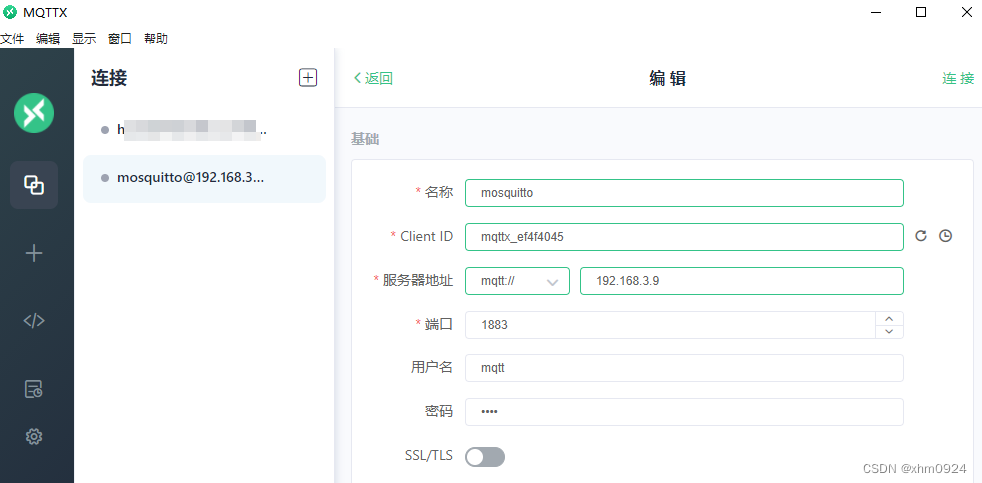This screenshot has height=483, width=982.
Task: Open Settings gear icon in sidebar
Action: (x=34, y=436)
